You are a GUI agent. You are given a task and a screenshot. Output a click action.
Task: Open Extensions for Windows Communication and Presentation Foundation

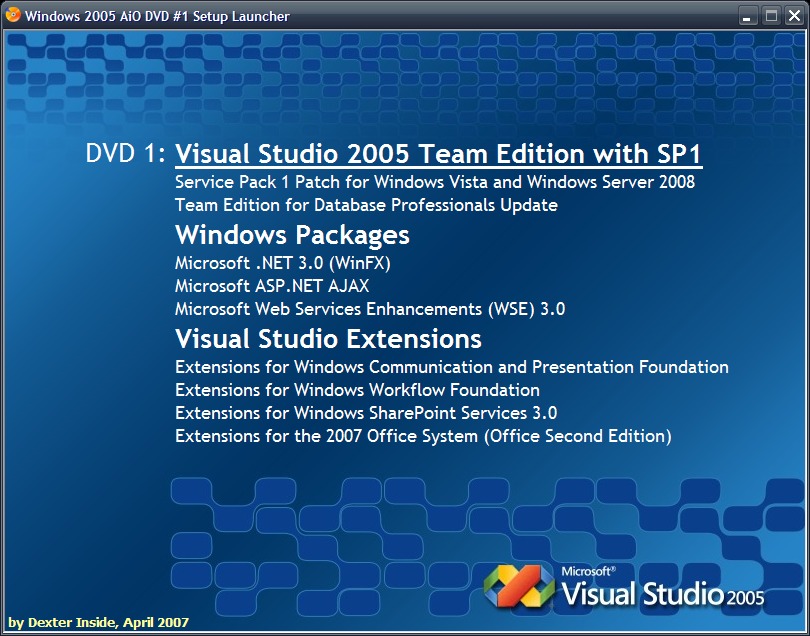(452, 367)
